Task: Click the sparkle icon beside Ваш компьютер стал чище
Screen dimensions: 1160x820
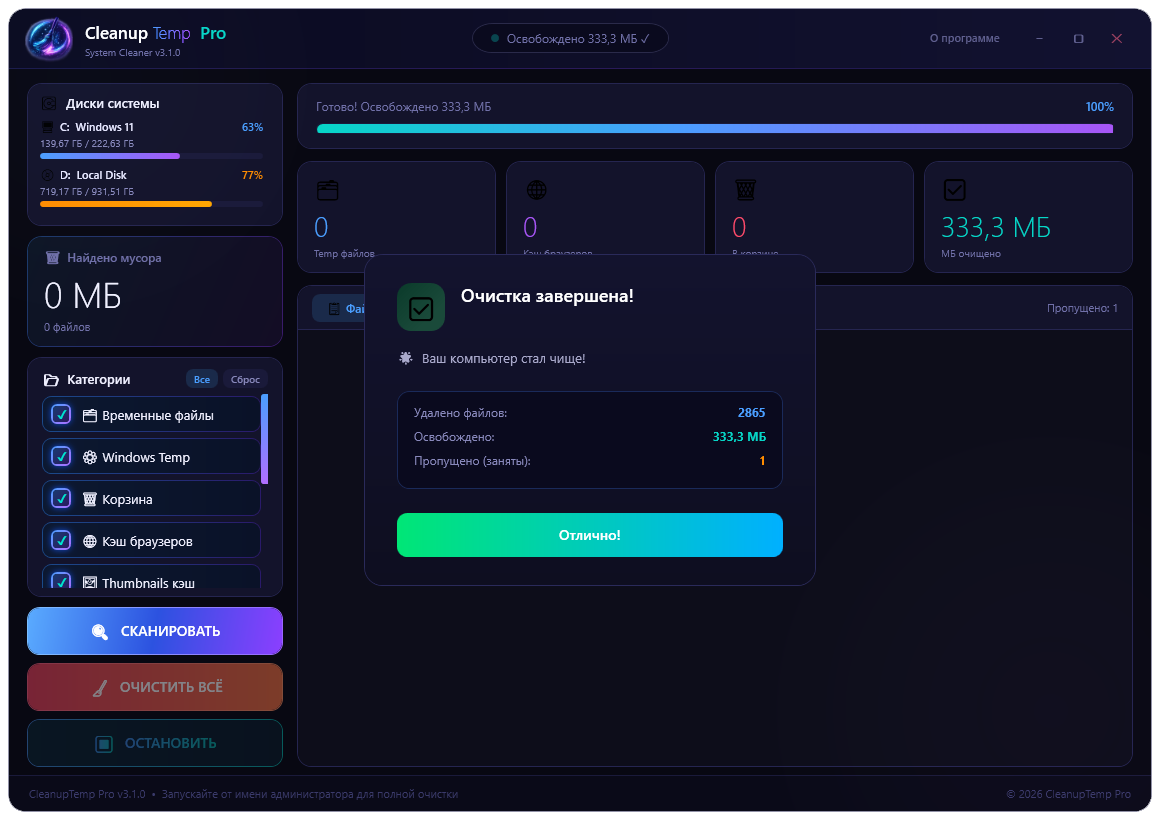Action: (x=405, y=358)
